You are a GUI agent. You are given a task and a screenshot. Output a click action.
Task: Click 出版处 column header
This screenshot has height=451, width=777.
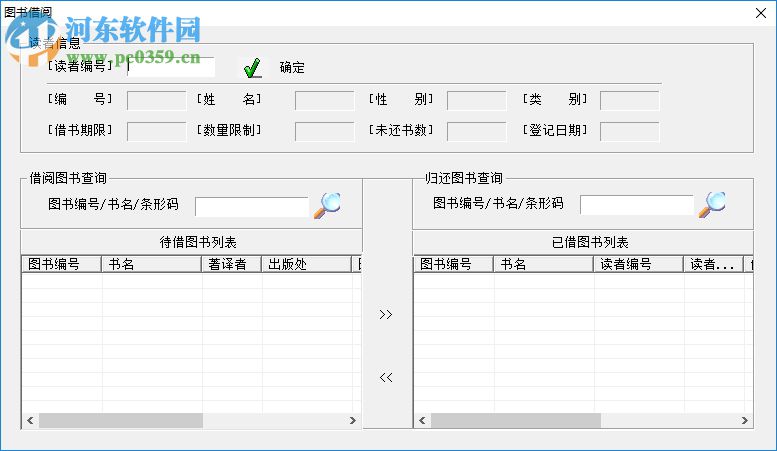(306, 264)
